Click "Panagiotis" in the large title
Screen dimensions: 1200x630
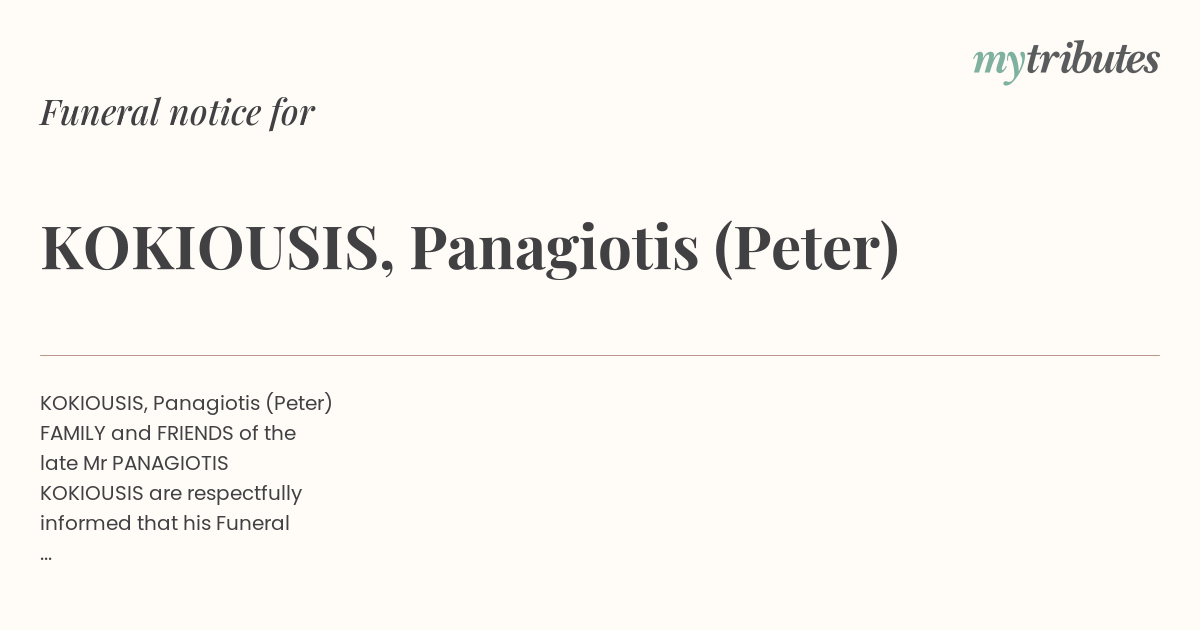tap(554, 248)
